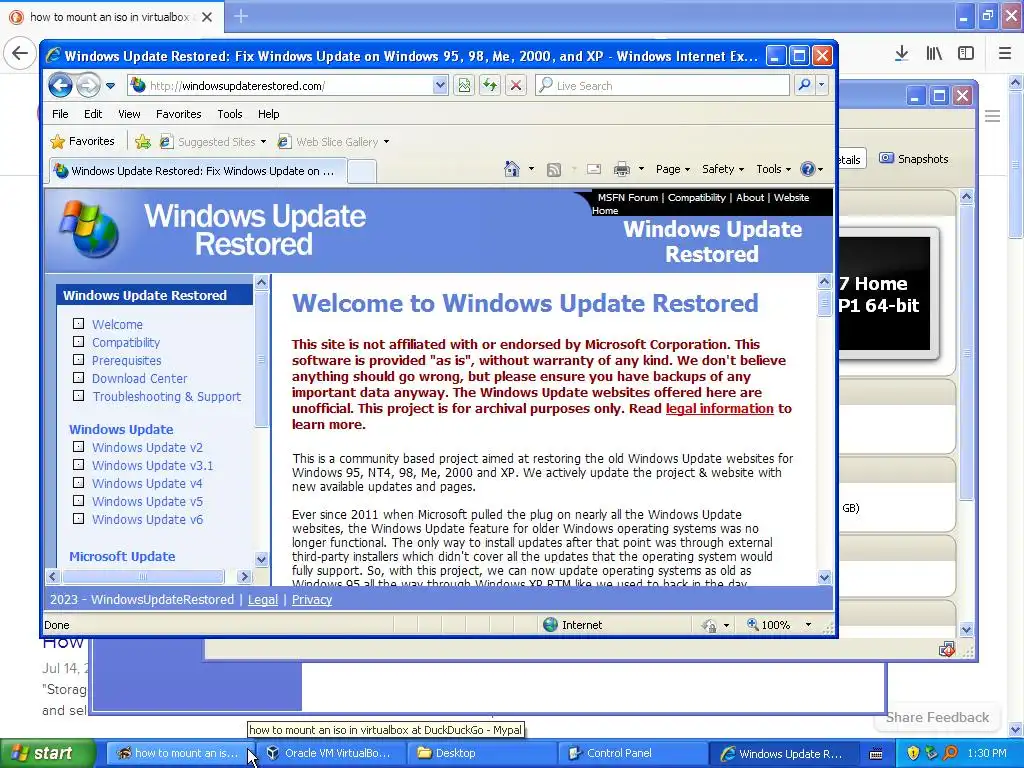This screenshot has height=768, width=1024.
Task: Click the Live Search magnifier button
Action: 805,85
